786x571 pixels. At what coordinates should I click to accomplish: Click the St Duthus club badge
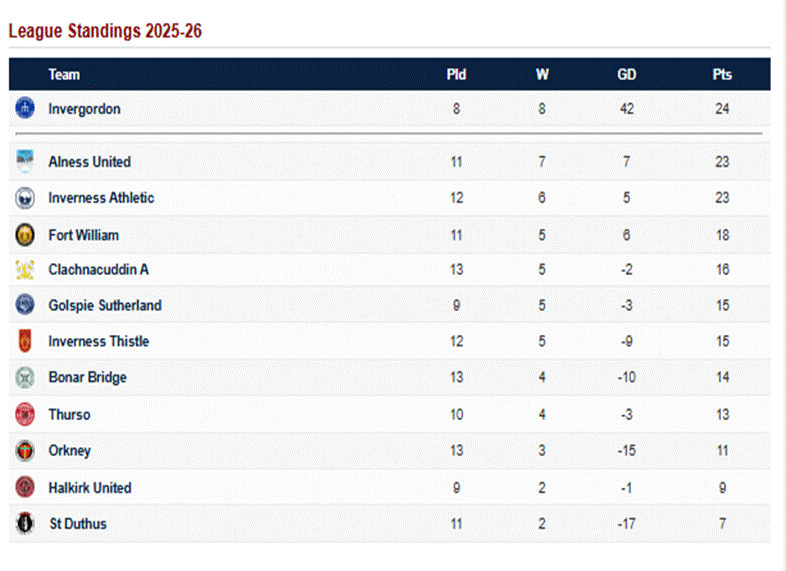coord(25,523)
